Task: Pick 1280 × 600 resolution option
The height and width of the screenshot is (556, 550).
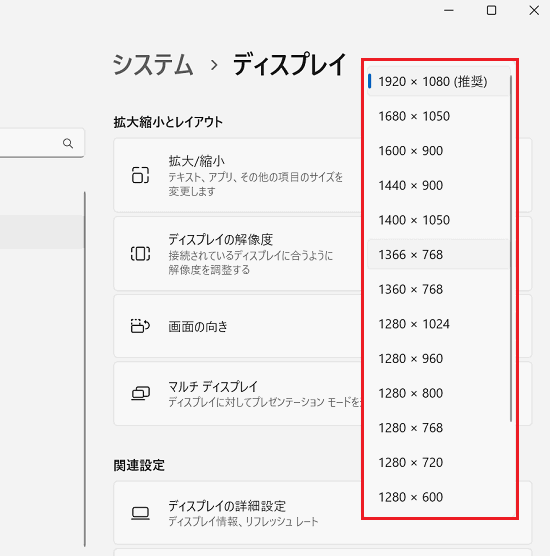Action: click(x=439, y=497)
